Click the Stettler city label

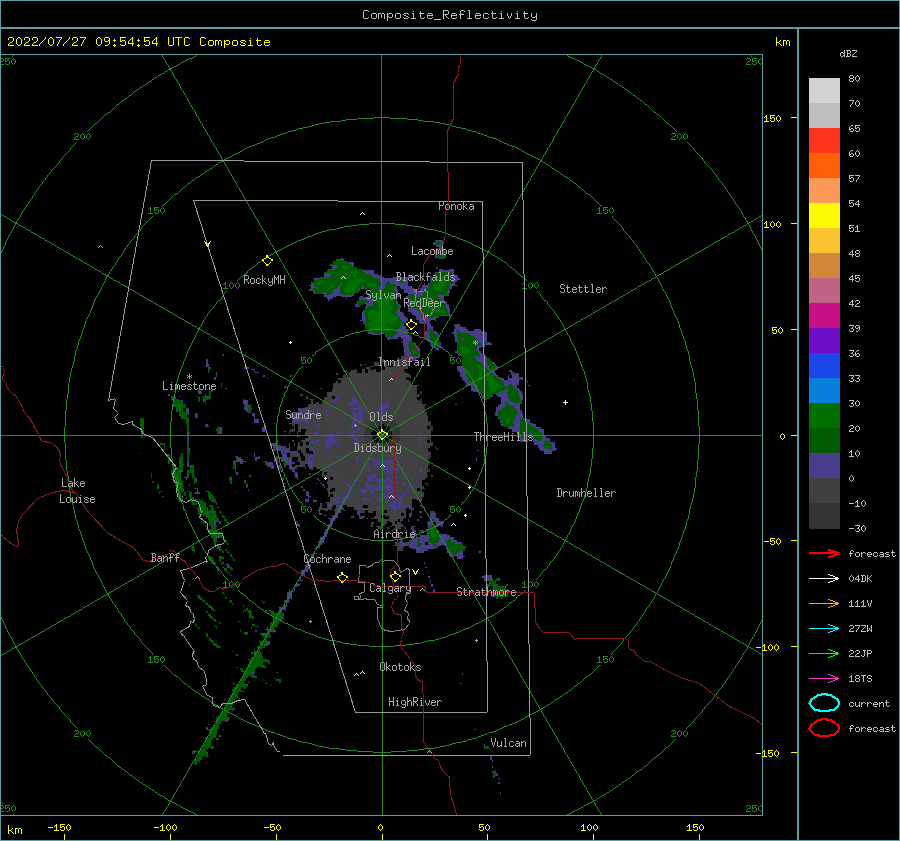583,289
